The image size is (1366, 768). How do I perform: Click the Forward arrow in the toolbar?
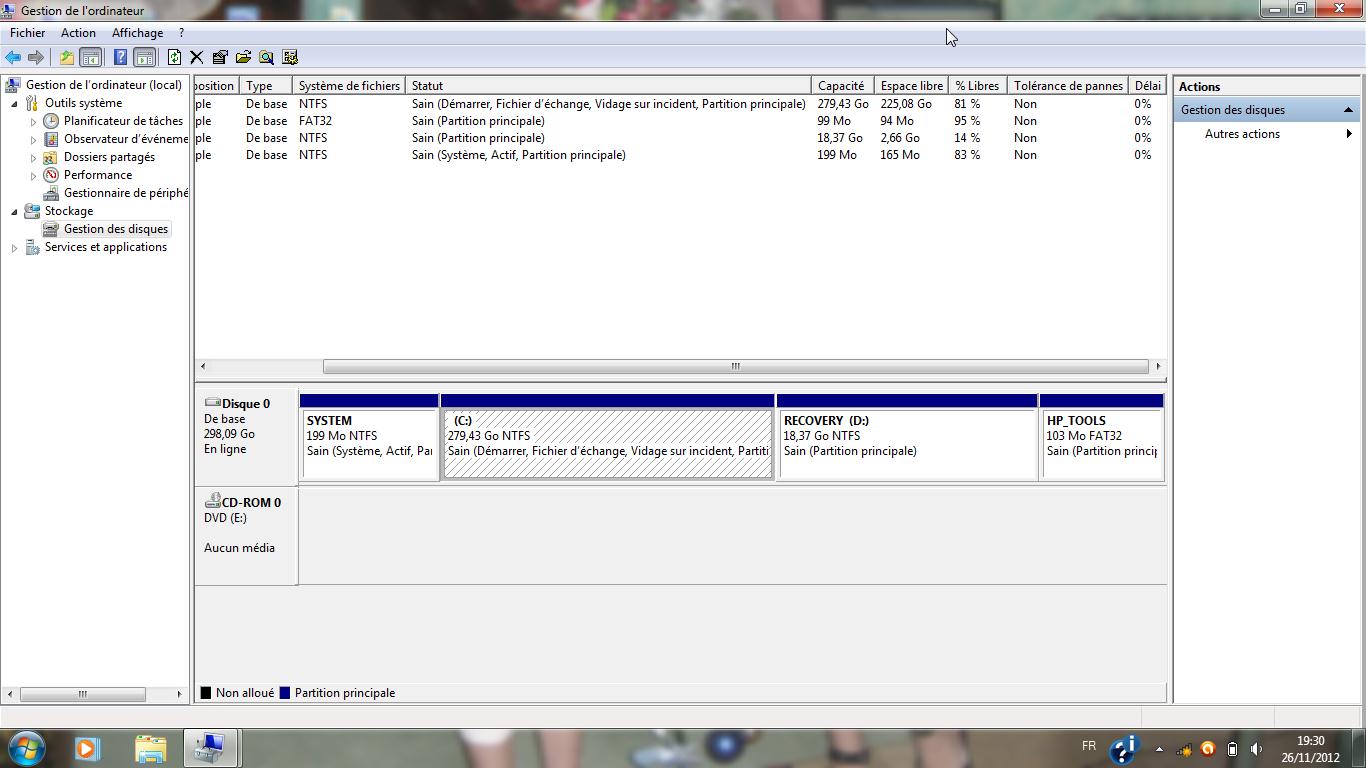click(x=36, y=57)
